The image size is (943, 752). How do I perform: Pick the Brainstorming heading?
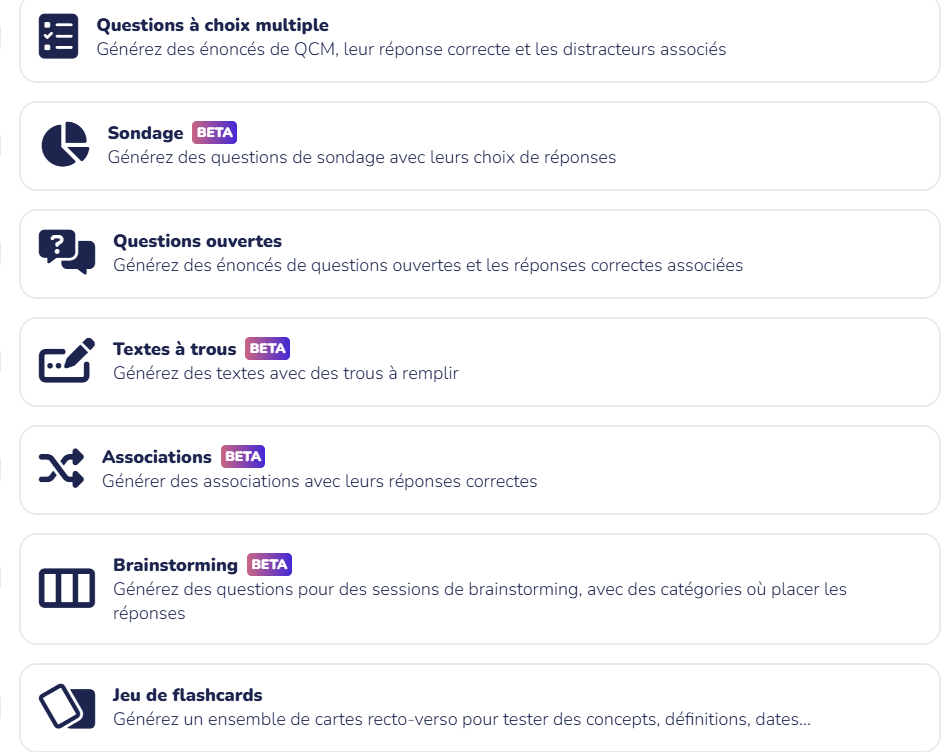pos(176,565)
